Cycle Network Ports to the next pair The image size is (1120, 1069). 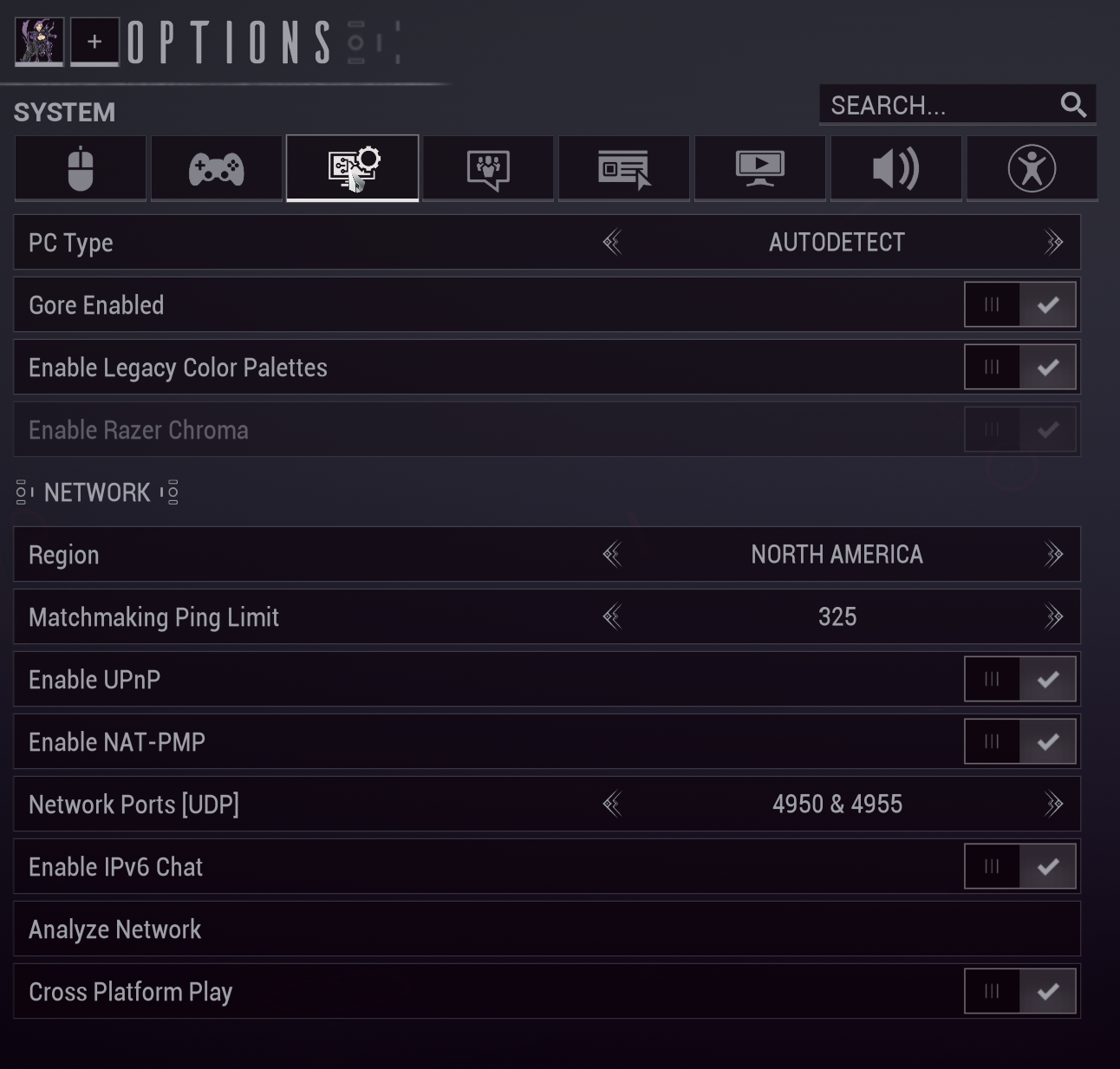pyautogui.click(x=1053, y=804)
